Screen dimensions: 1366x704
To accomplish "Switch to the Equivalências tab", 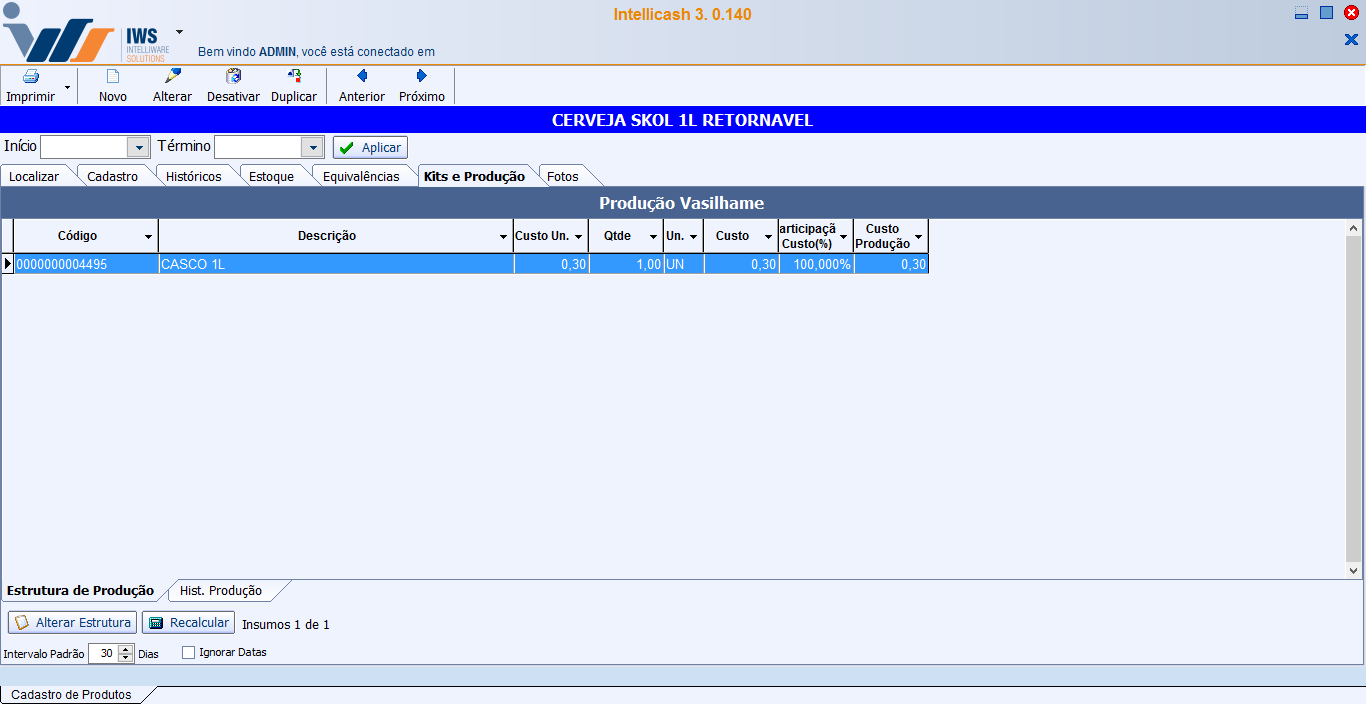I will tap(361, 176).
